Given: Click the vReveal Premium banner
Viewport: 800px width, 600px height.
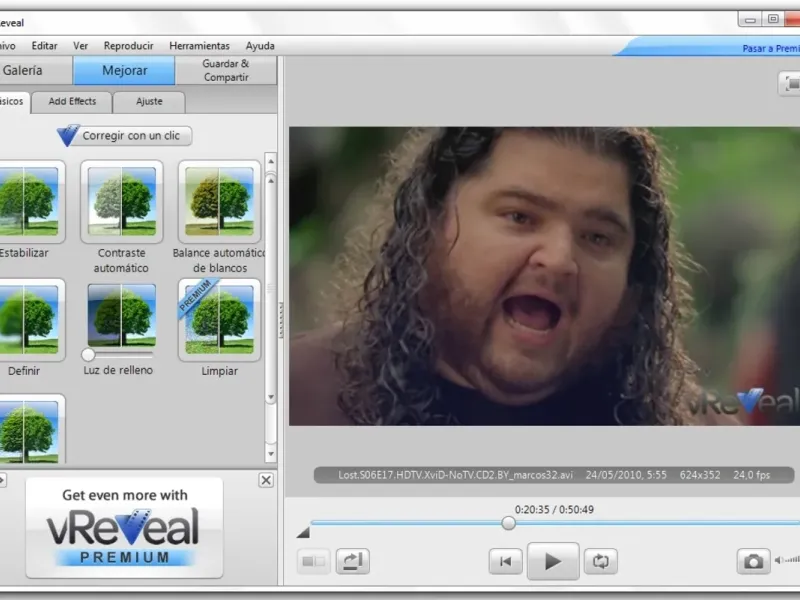Looking at the screenshot, I should (x=124, y=528).
